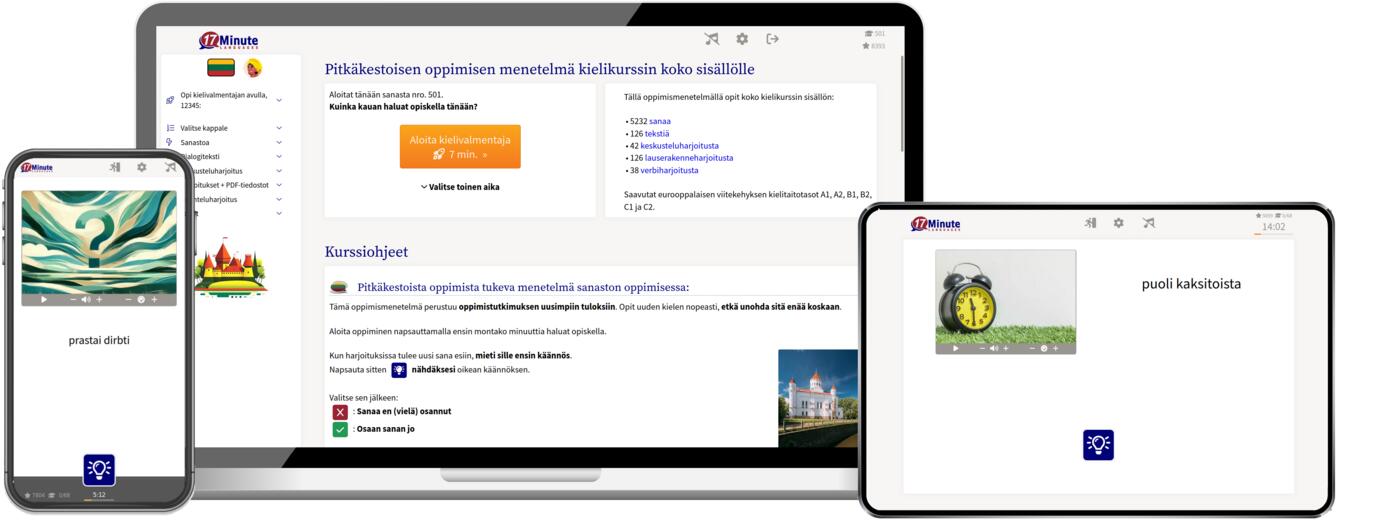The width and height of the screenshot is (1400, 532).
Task: Click the logout arrow icon in laptop header
Action: [x=772, y=39]
